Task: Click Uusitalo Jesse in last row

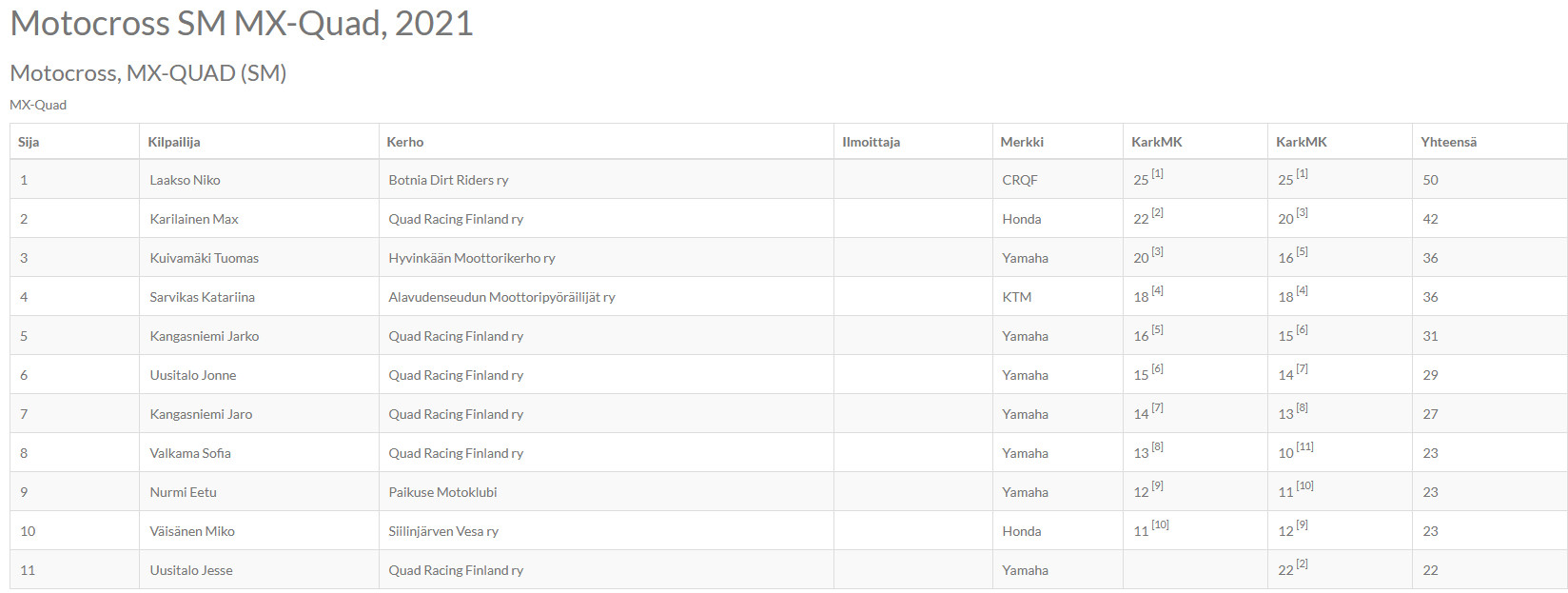Action: click(191, 570)
